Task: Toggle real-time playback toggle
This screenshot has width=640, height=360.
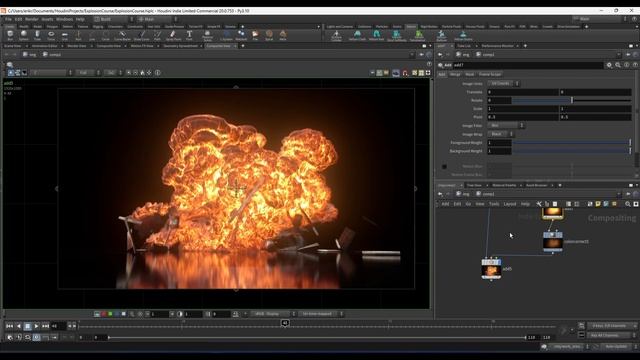Action: pyautogui.click(x=36, y=338)
